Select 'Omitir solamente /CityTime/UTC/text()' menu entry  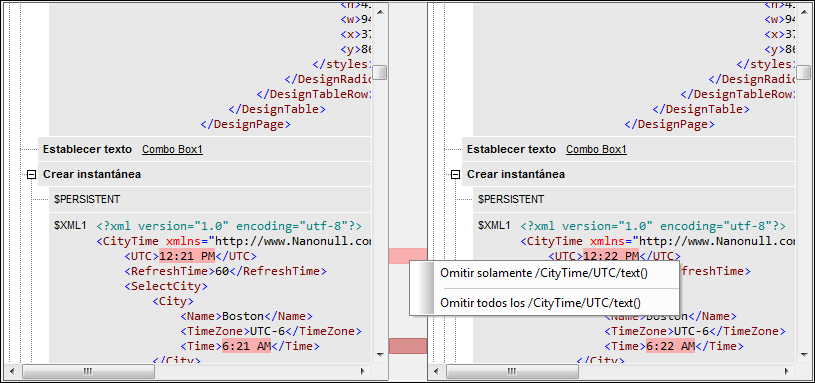(x=544, y=273)
